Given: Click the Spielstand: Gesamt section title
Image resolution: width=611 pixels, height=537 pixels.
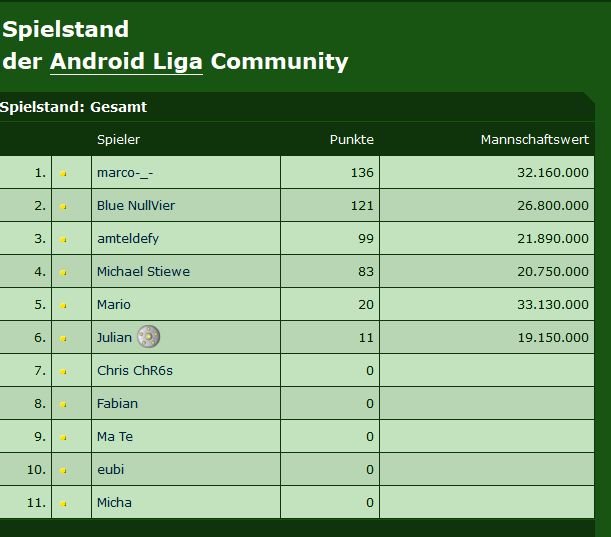Looking at the screenshot, I should pyautogui.click(x=74, y=107).
